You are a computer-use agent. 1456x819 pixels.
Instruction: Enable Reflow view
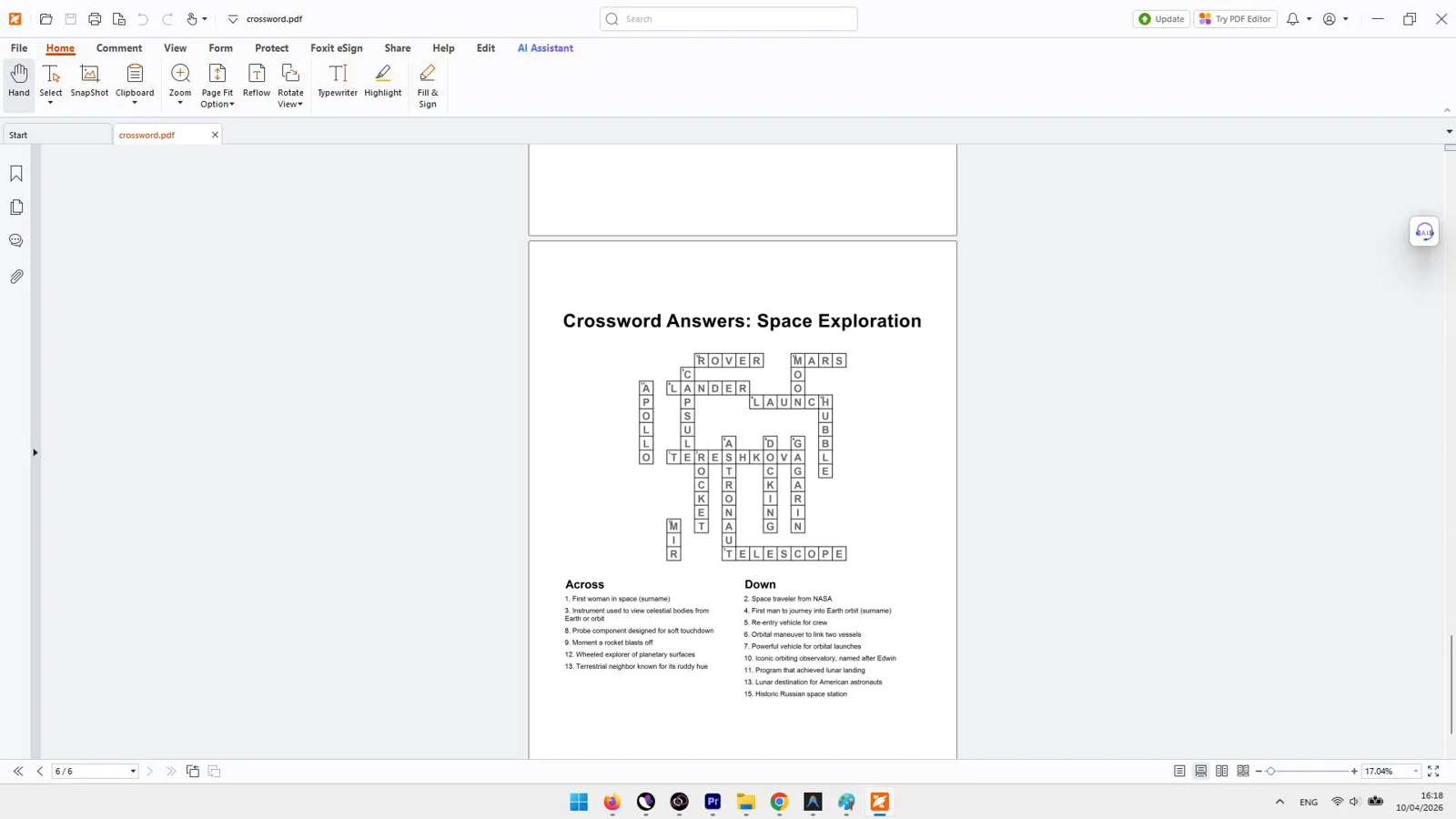[257, 80]
